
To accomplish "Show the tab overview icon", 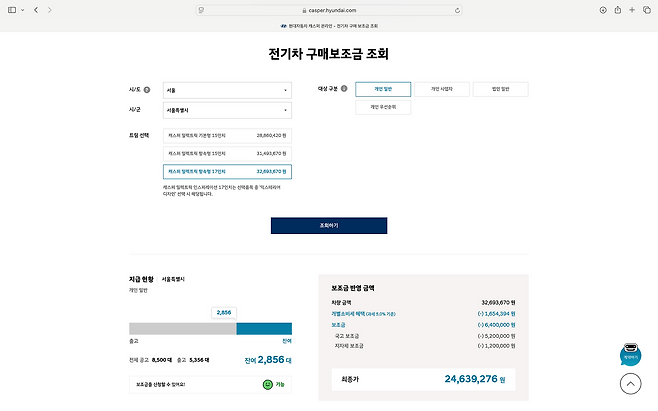I will (645, 9).
